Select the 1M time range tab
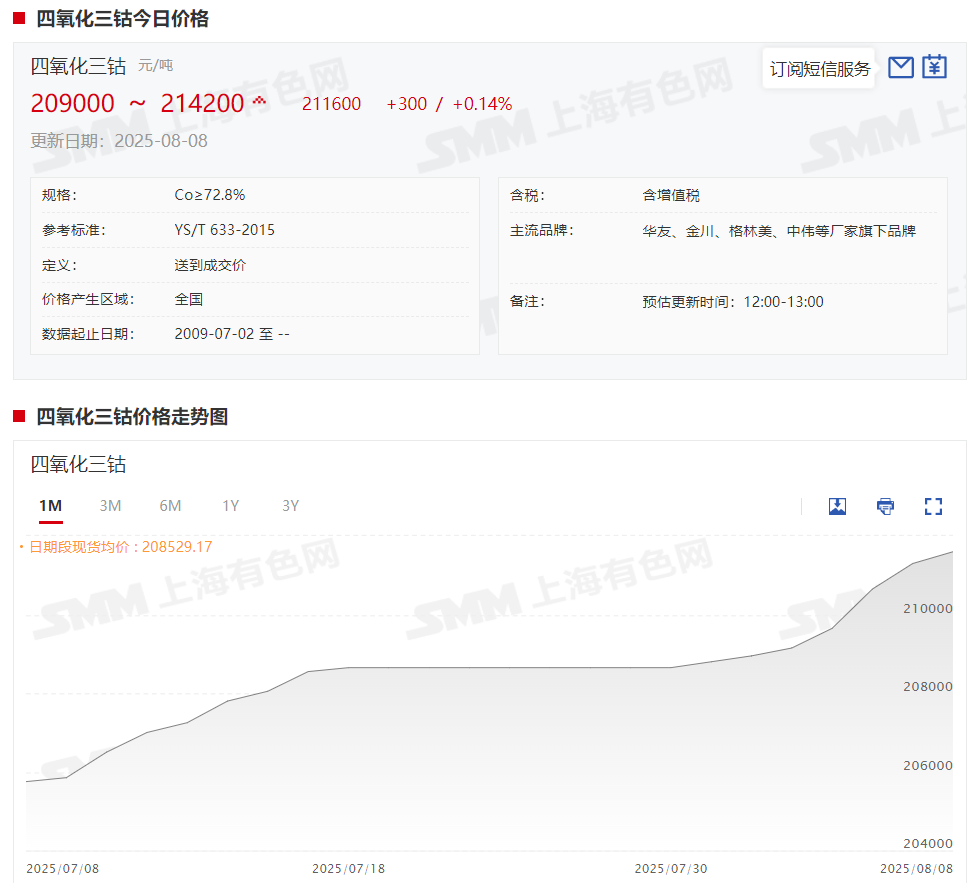The height and width of the screenshot is (883, 972). click(51, 506)
